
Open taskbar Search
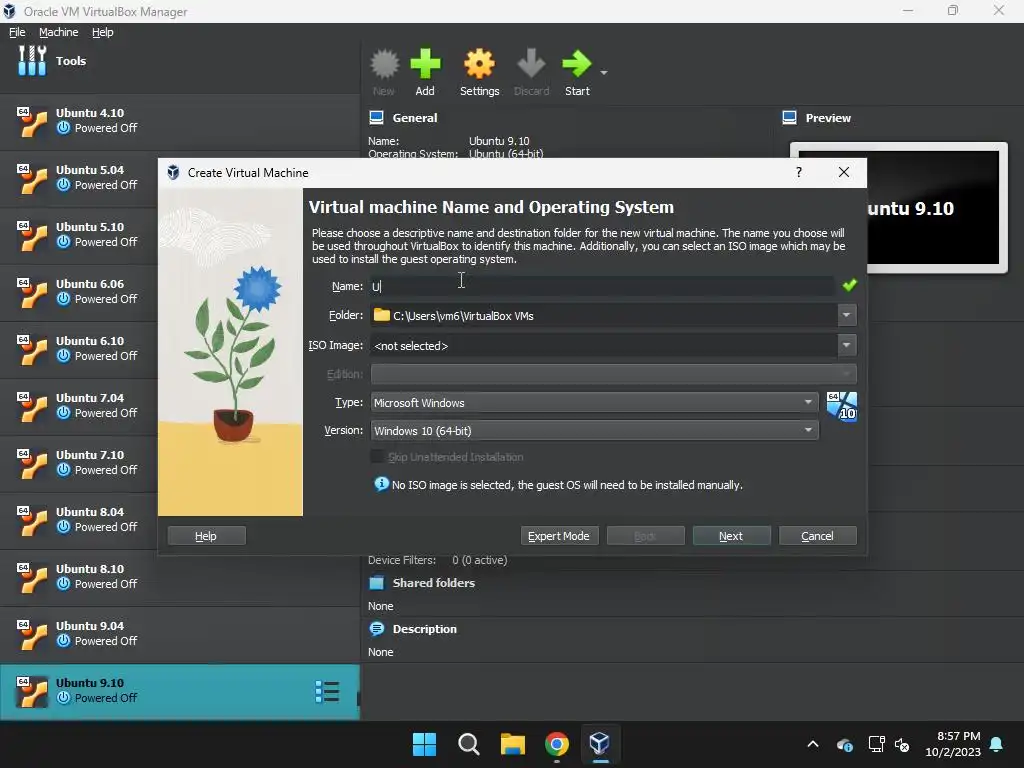click(468, 744)
